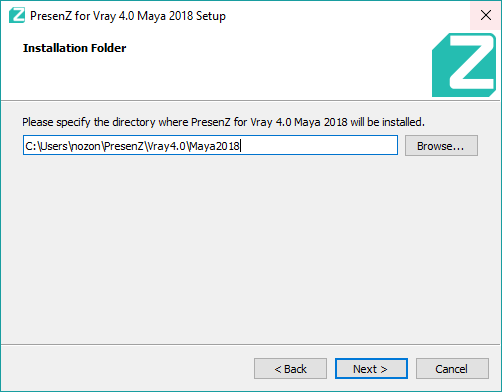Close the setup window with X

[486, 15]
